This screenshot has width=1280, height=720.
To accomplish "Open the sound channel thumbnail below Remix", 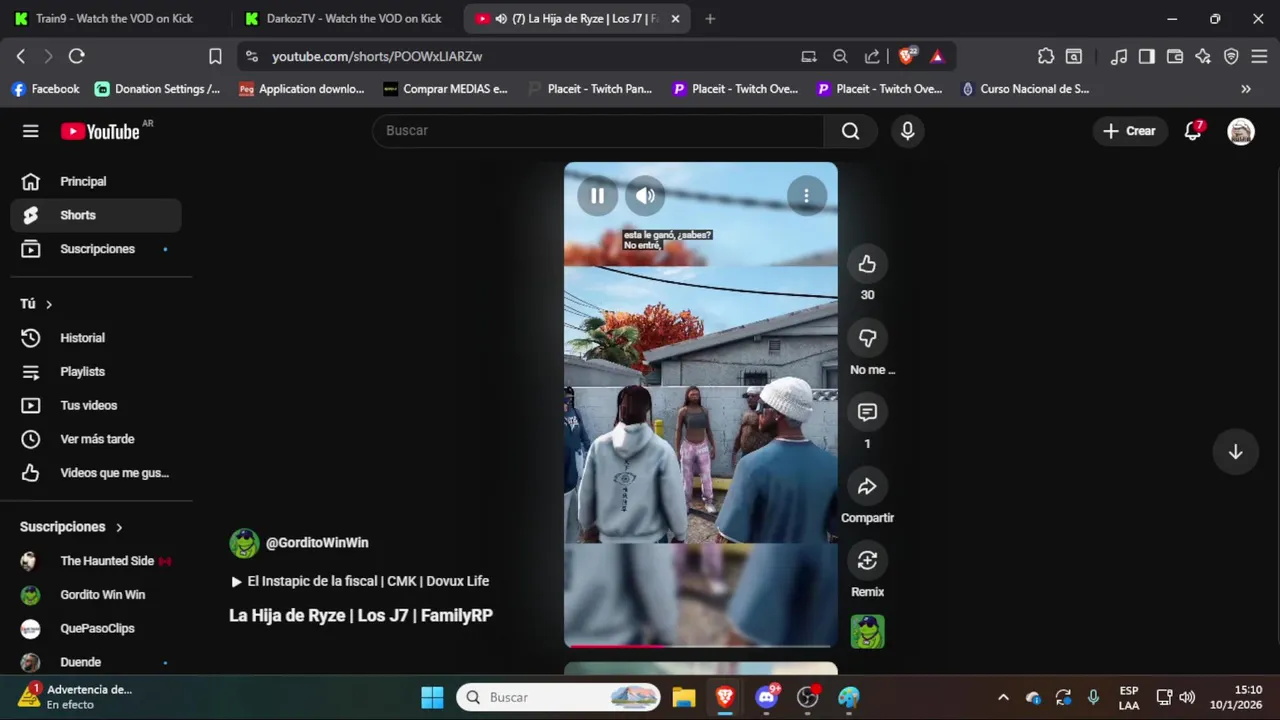I will point(867,632).
